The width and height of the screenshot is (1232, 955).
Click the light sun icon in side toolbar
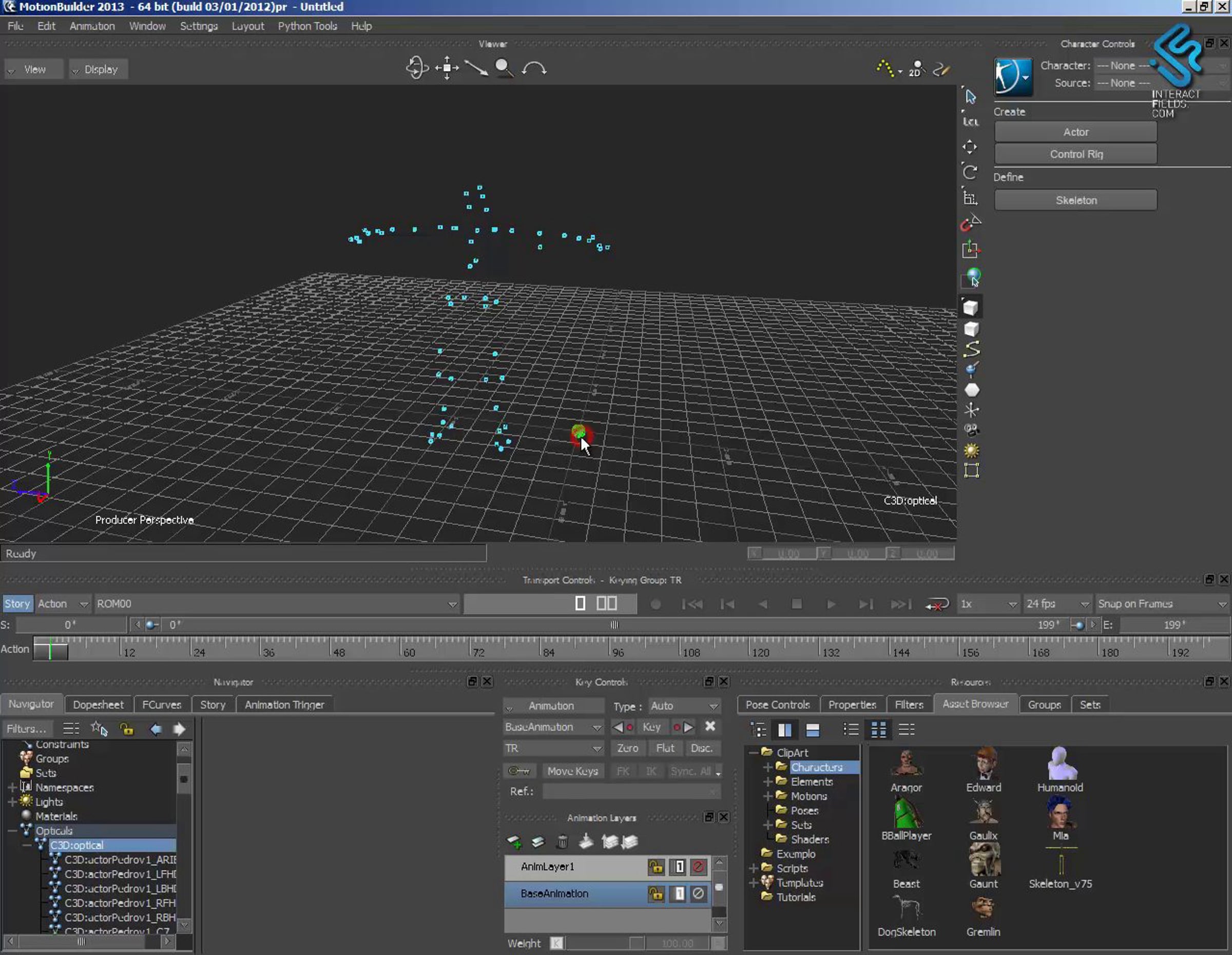(971, 450)
